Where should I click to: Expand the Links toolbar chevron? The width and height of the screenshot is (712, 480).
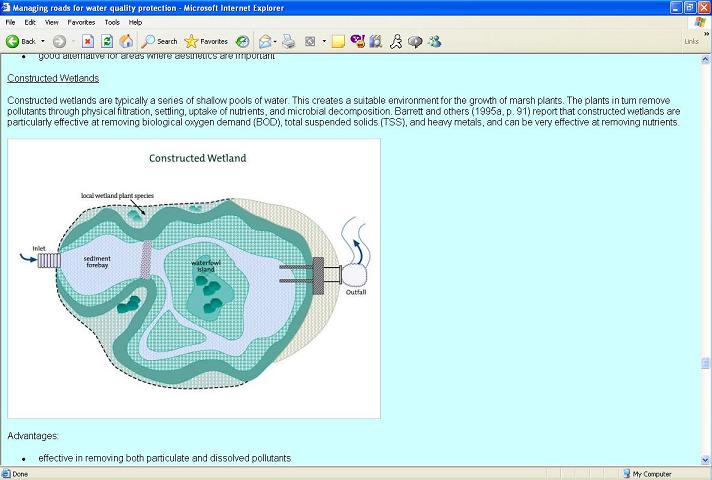click(706, 34)
